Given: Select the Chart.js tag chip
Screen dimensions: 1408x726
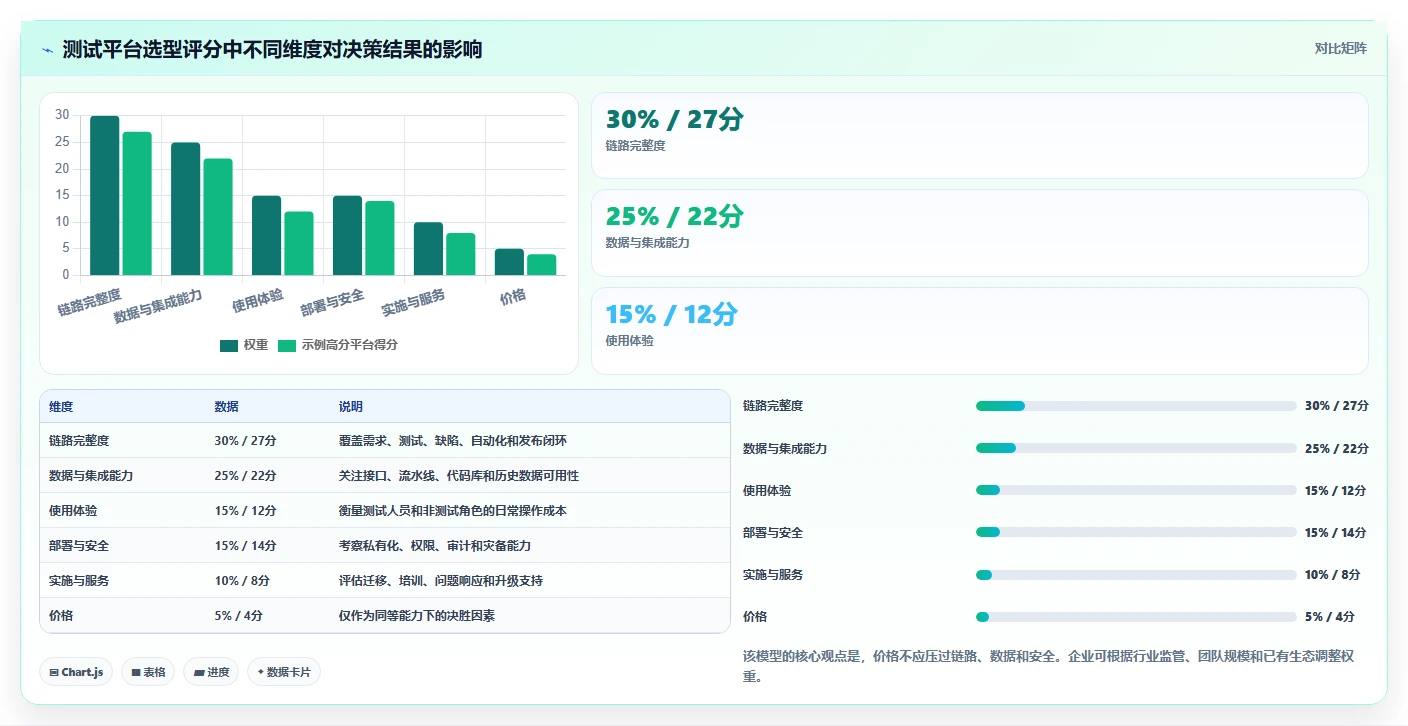Looking at the screenshot, I should coord(76,672).
